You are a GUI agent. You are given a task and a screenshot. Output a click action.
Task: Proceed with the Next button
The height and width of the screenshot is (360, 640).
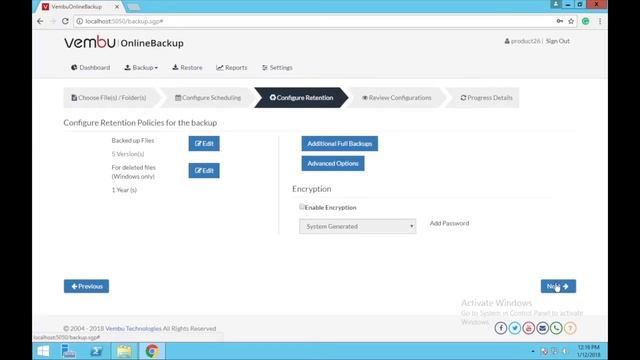558,286
